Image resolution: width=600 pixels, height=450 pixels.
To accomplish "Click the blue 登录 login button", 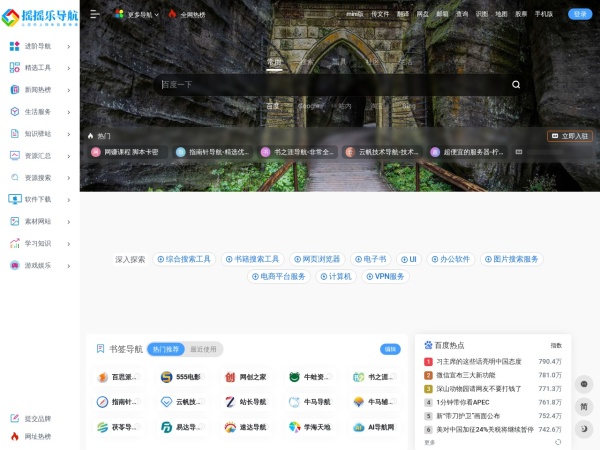I will [580, 14].
